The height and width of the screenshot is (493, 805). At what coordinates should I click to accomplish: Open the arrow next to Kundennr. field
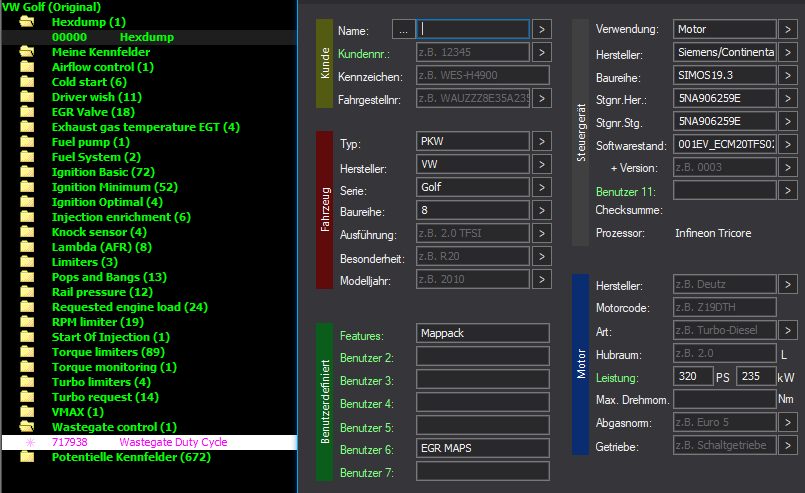542,52
